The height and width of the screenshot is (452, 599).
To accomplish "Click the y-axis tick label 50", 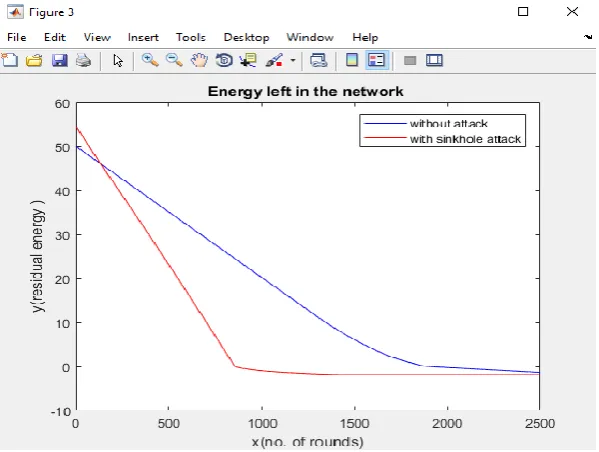I will [62, 148].
